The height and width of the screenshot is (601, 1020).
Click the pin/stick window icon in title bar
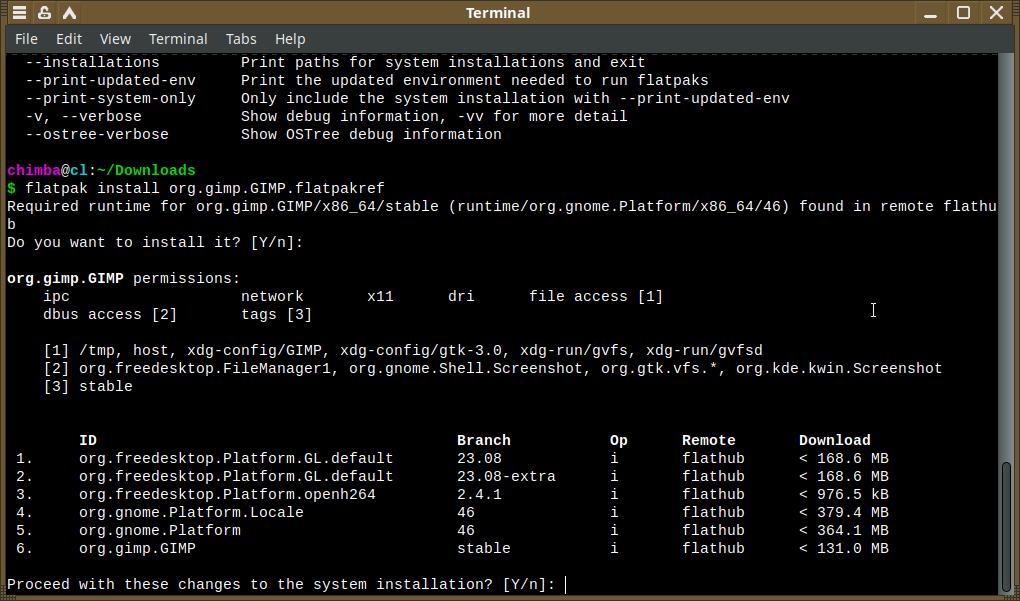(45, 13)
